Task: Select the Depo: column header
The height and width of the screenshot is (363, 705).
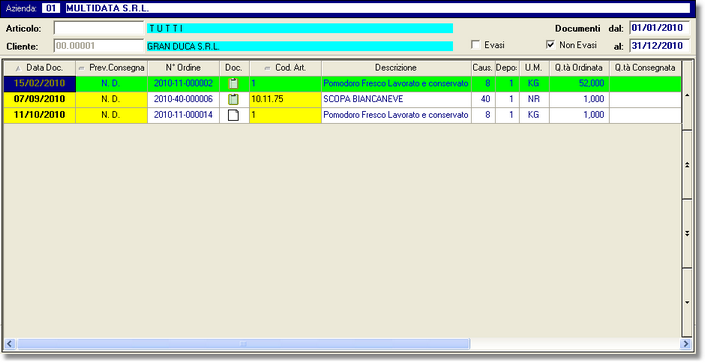Action: tap(507, 68)
